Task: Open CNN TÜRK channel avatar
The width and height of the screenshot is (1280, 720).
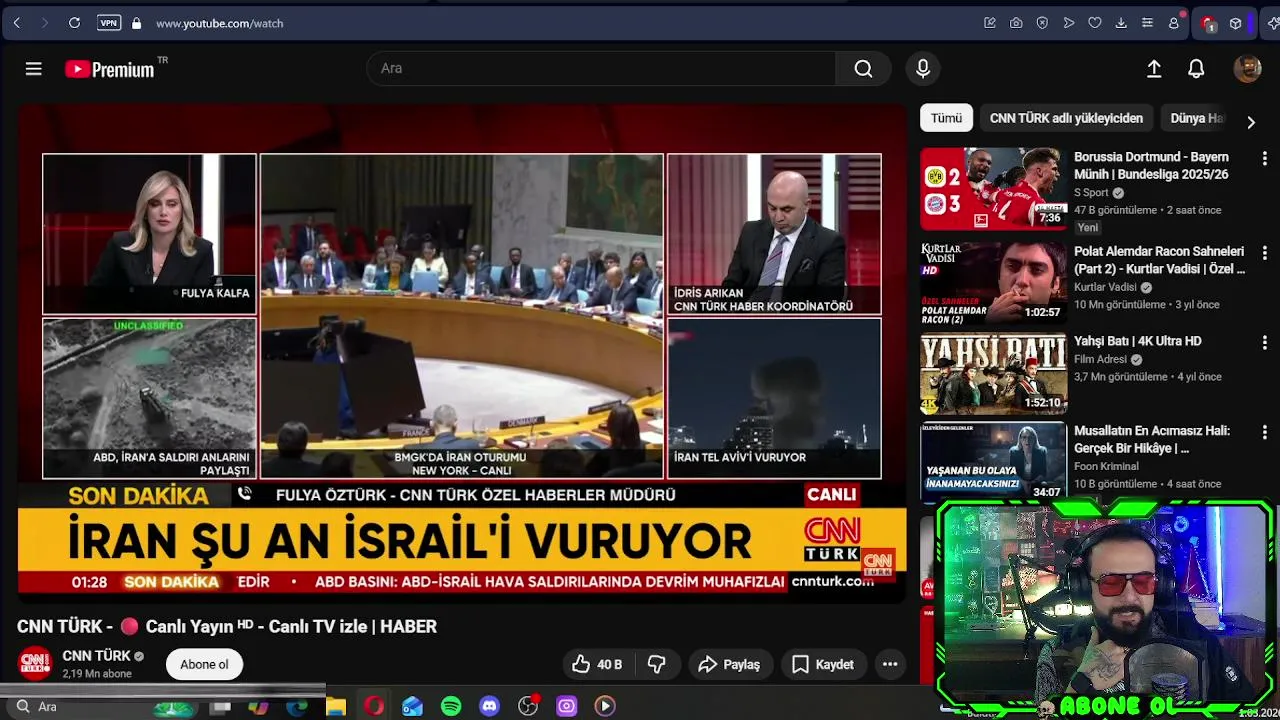Action: click(35, 664)
